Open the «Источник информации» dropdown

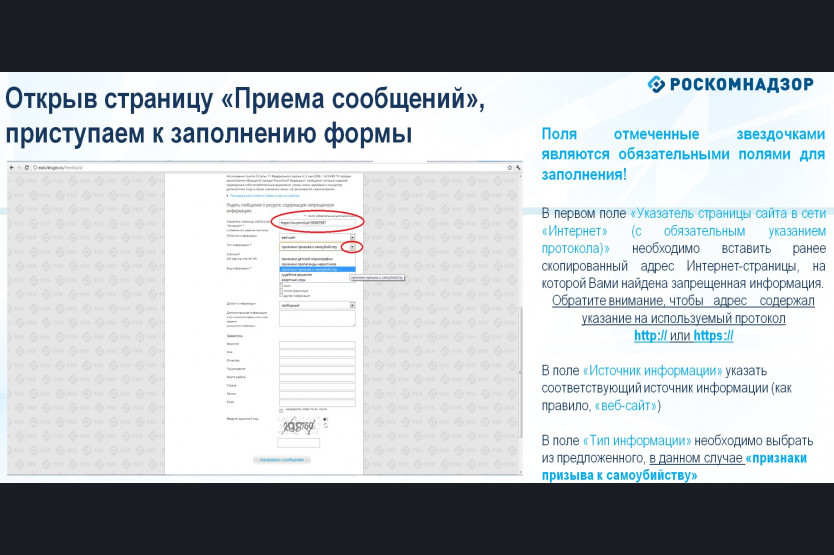(318, 236)
